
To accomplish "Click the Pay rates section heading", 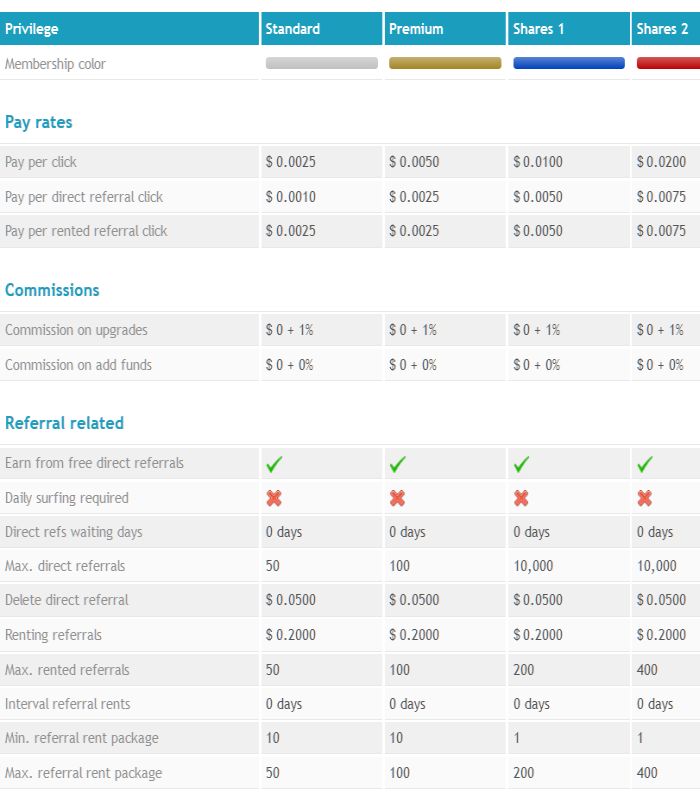I will [x=39, y=122].
